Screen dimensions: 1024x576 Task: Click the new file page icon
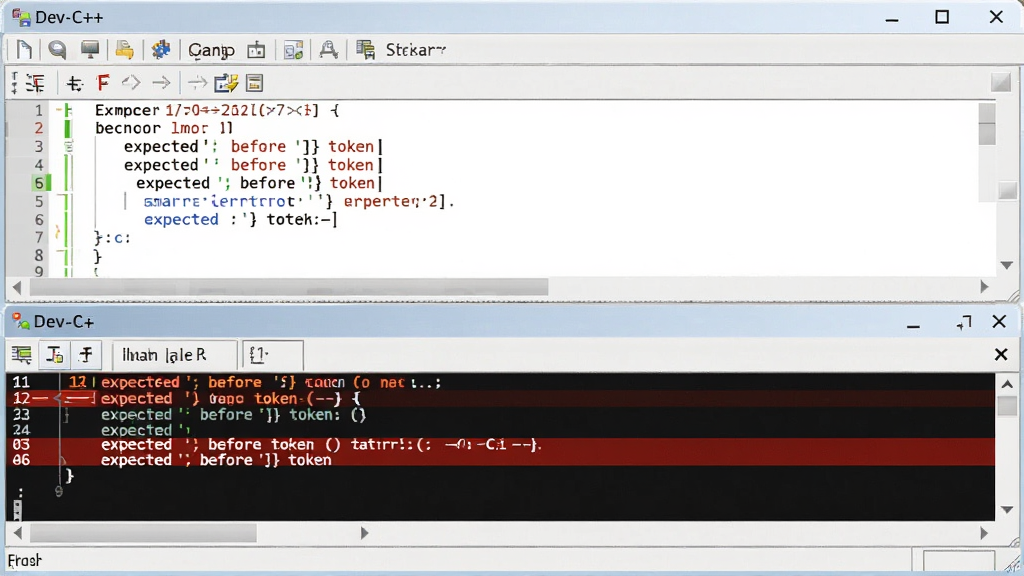click(24, 50)
